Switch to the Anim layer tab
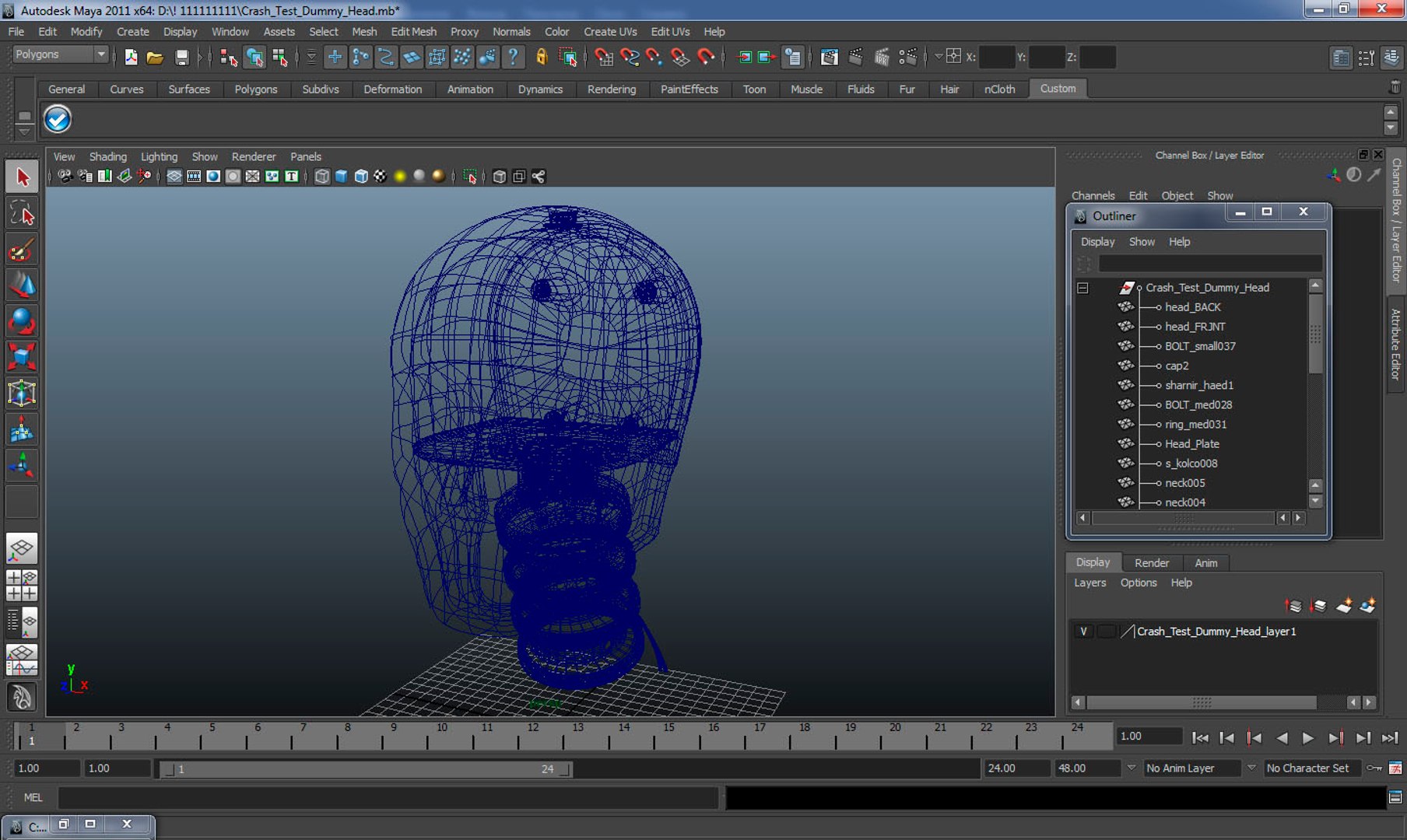1407x840 pixels. click(x=1205, y=562)
